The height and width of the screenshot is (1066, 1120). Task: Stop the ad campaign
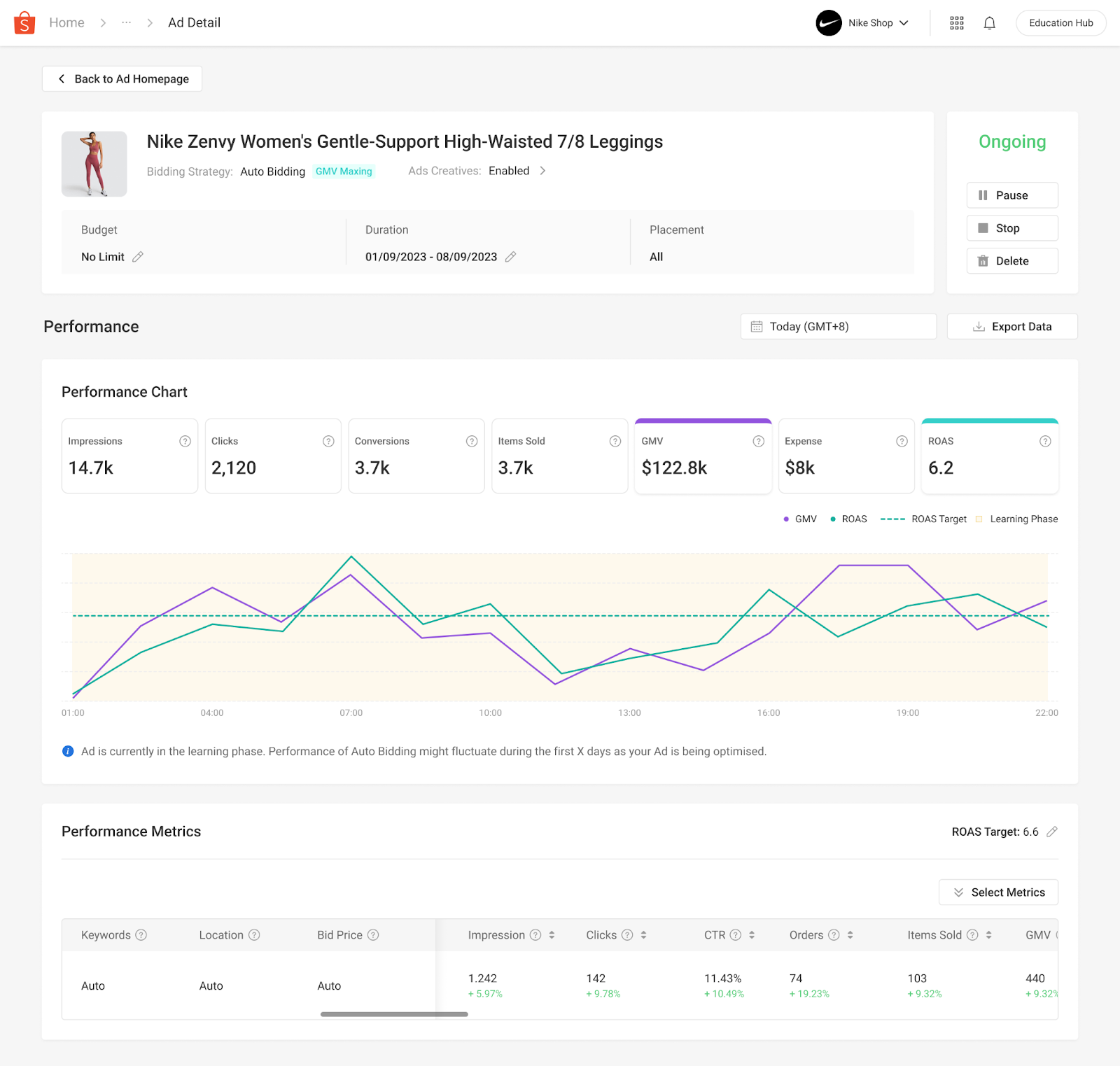(1012, 228)
